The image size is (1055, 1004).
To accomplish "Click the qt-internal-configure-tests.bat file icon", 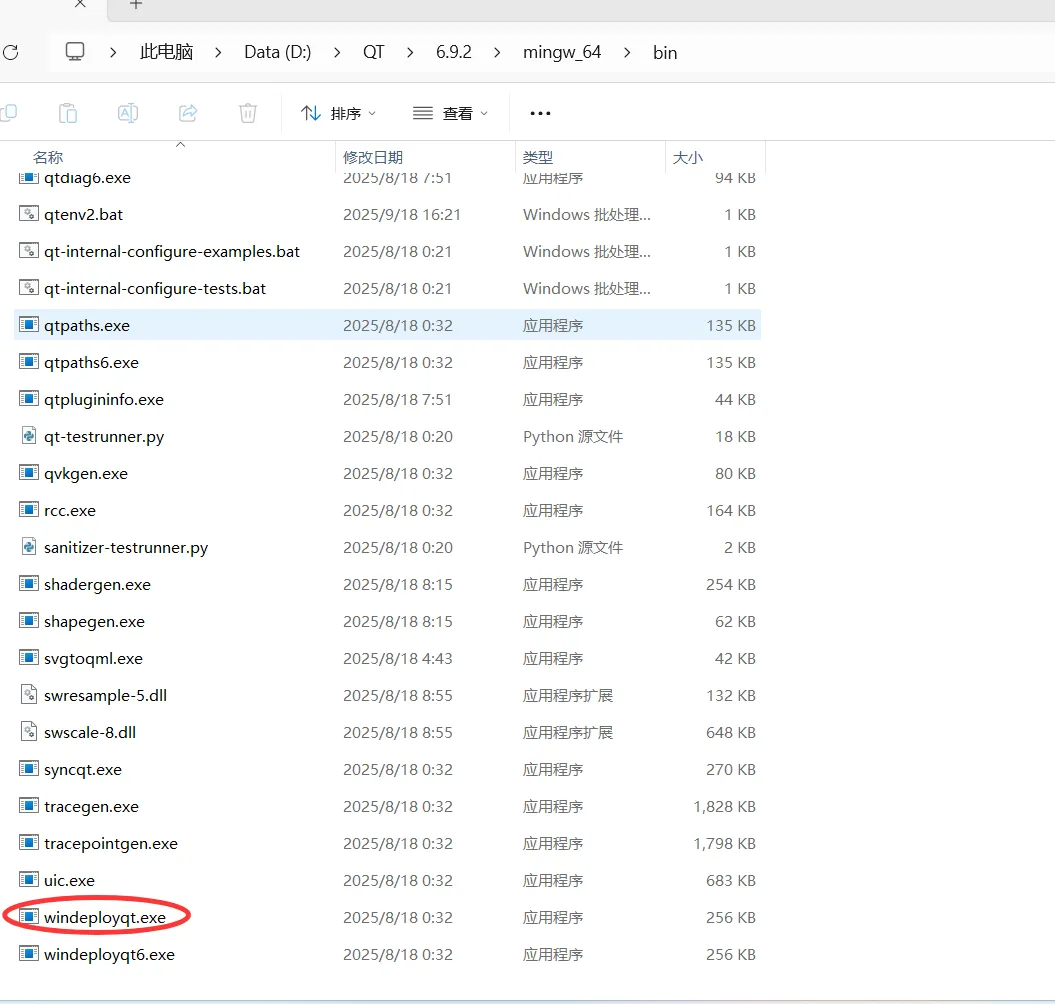I will pyautogui.click(x=28, y=288).
